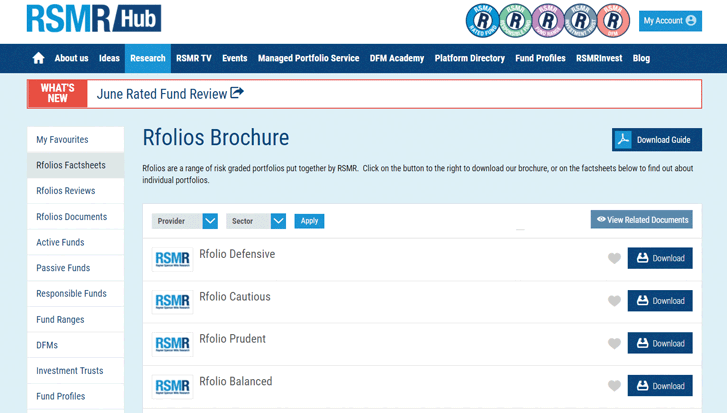Click the grey RSMR Investment Trust badge
727x413 pixels.
coord(580,20)
